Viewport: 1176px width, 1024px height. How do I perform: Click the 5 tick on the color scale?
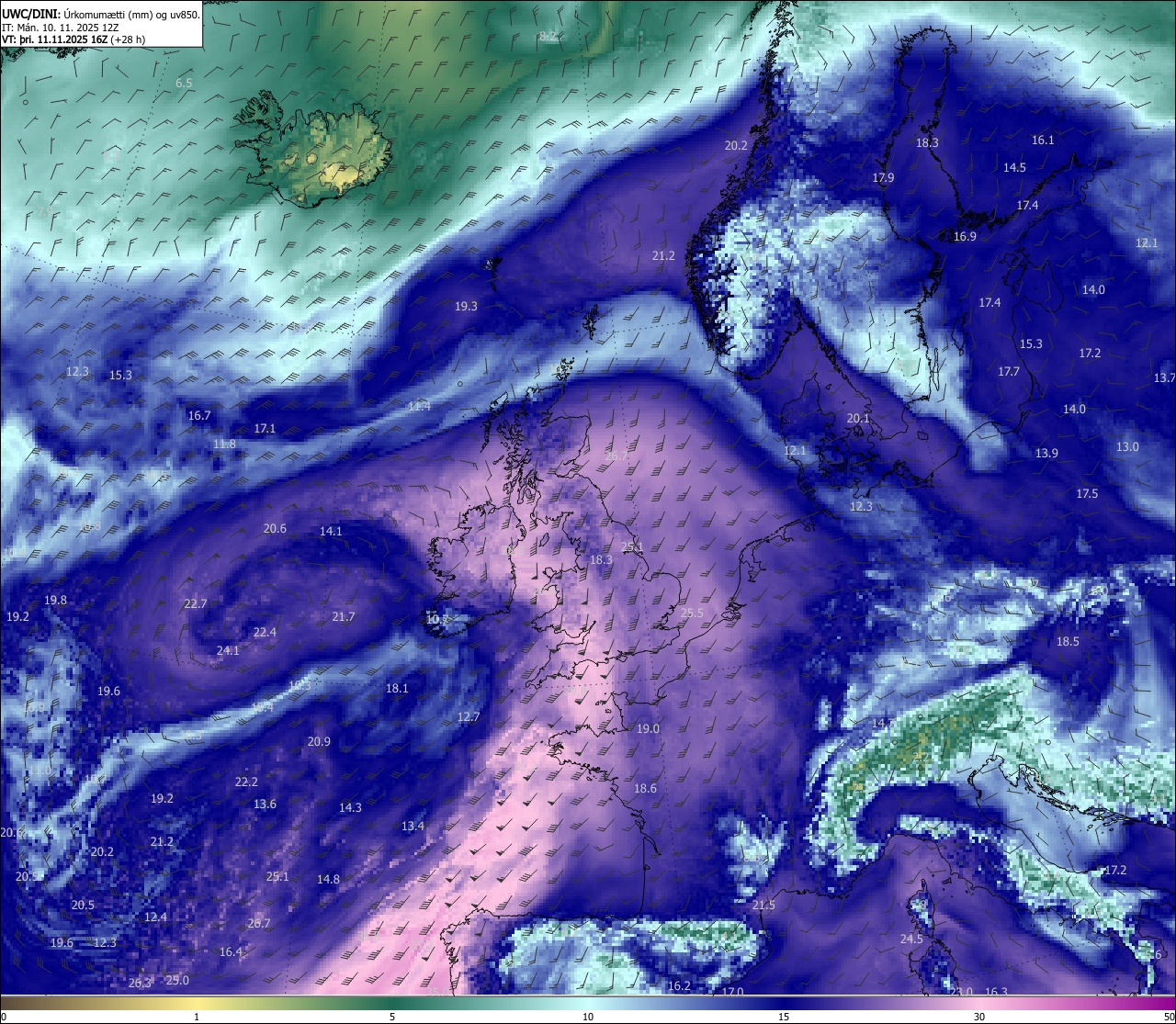392,1017
